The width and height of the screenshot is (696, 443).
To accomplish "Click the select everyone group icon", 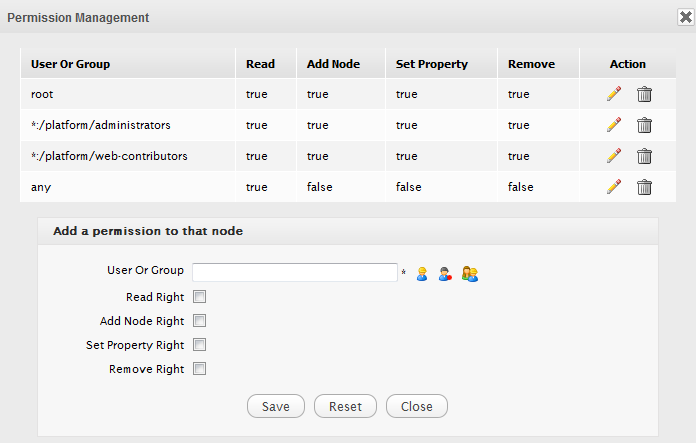I will click(469, 273).
